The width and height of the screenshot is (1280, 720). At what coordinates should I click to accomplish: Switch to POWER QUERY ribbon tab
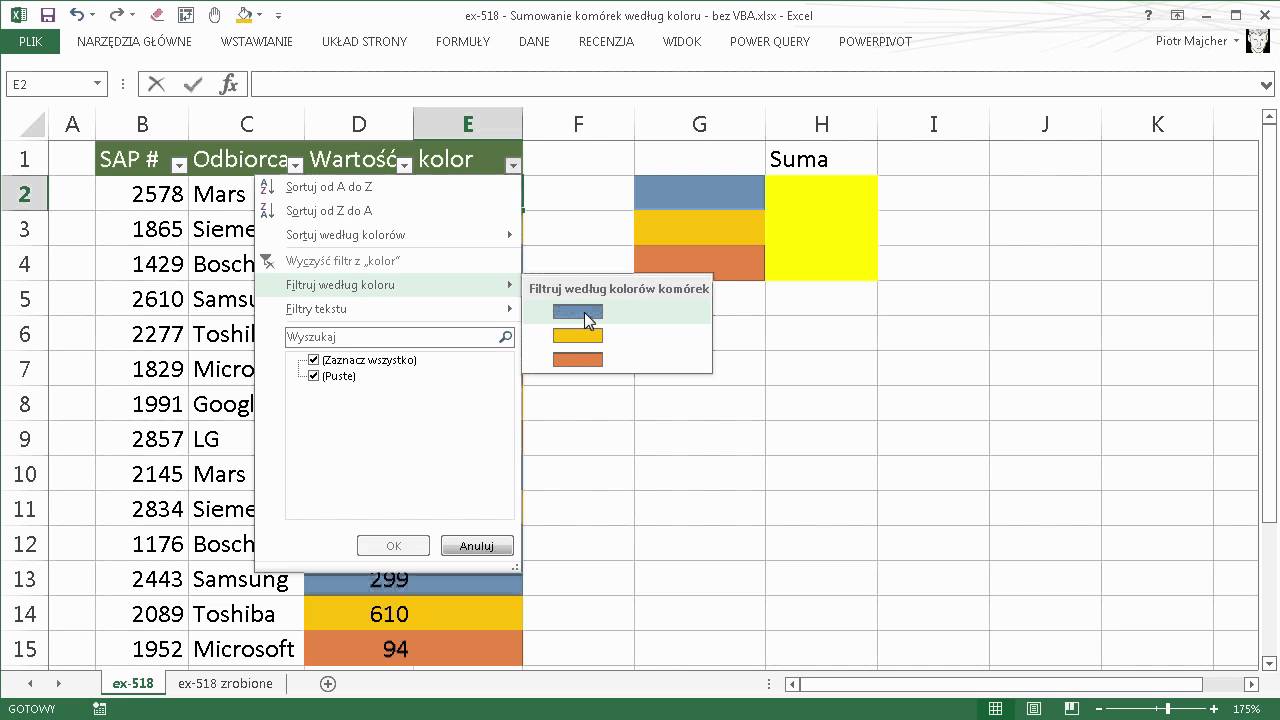(x=770, y=42)
